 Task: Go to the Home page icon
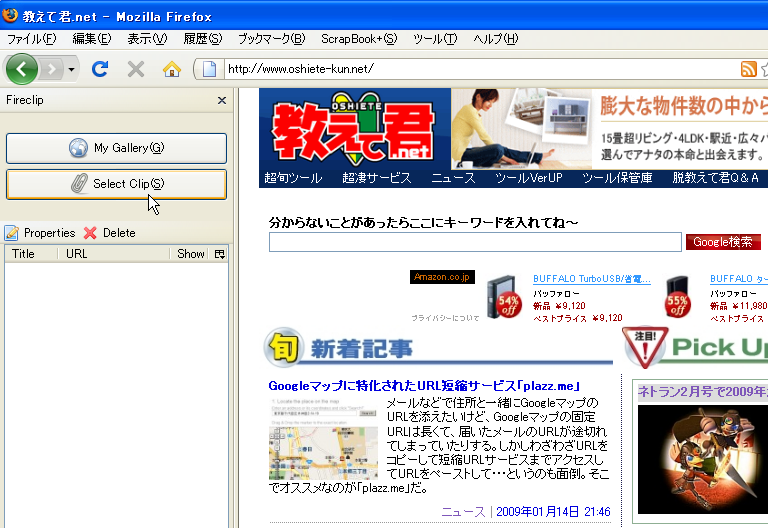point(171,69)
